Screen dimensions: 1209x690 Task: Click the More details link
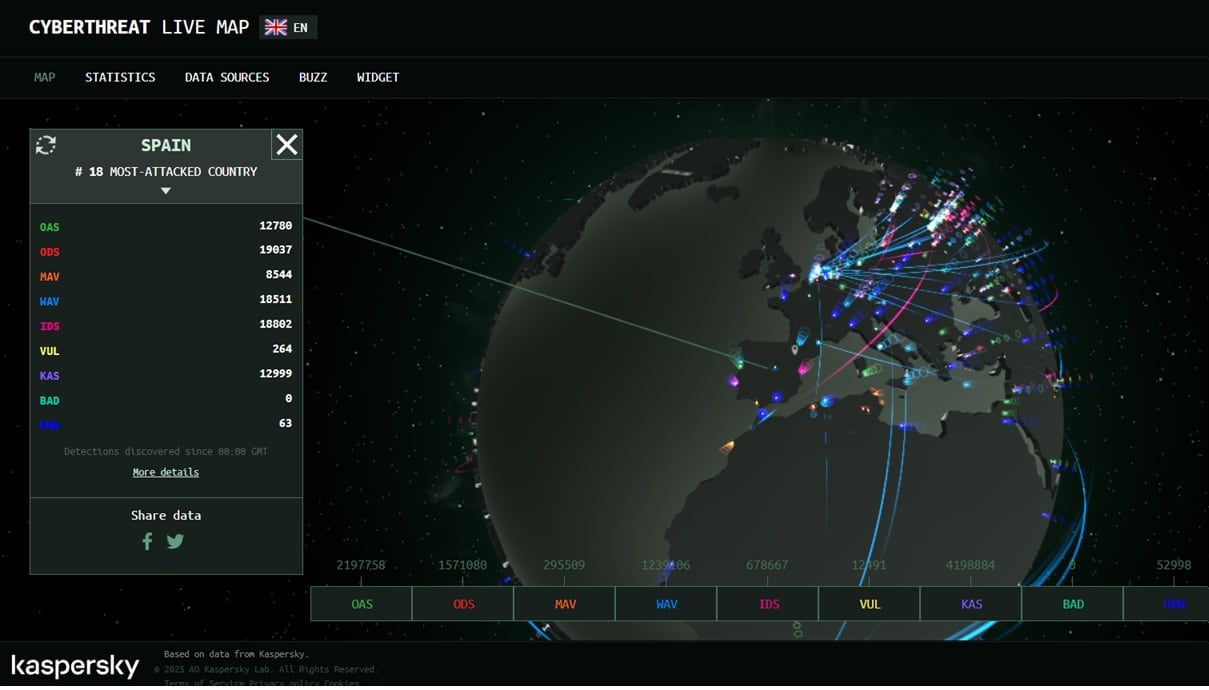(166, 472)
